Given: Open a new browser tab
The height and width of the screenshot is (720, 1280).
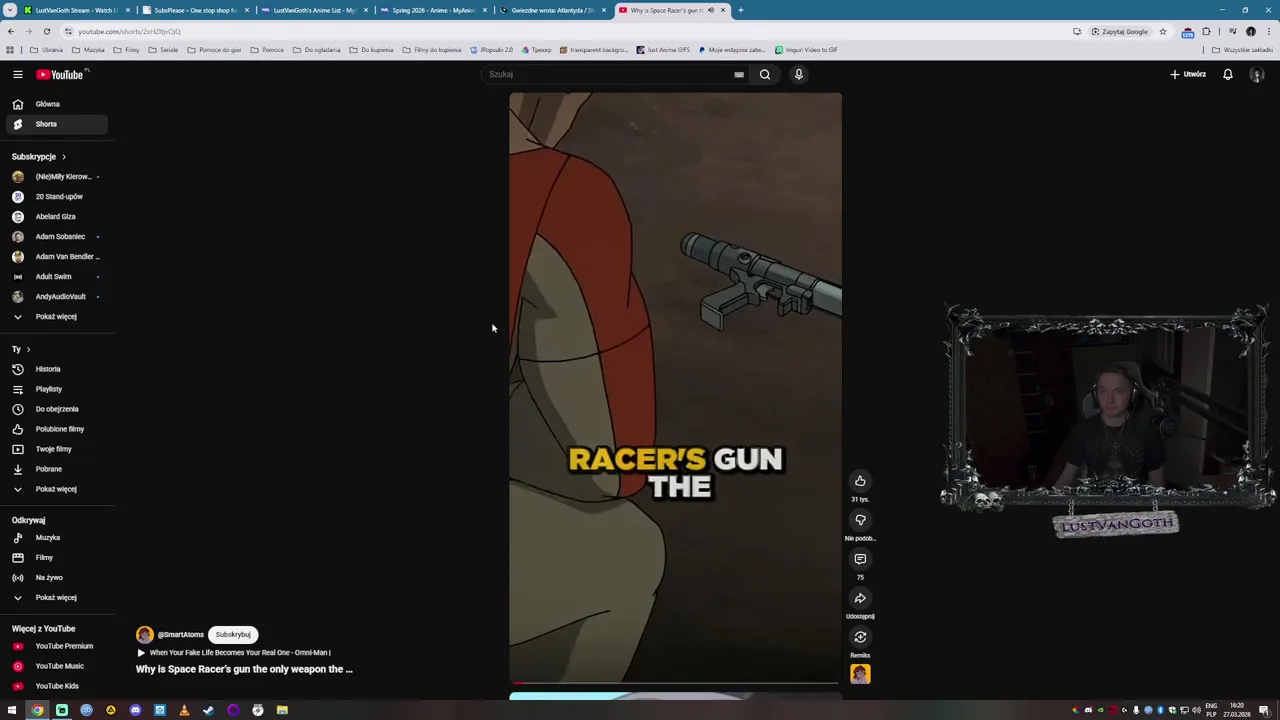Looking at the screenshot, I should tap(740, 10).
